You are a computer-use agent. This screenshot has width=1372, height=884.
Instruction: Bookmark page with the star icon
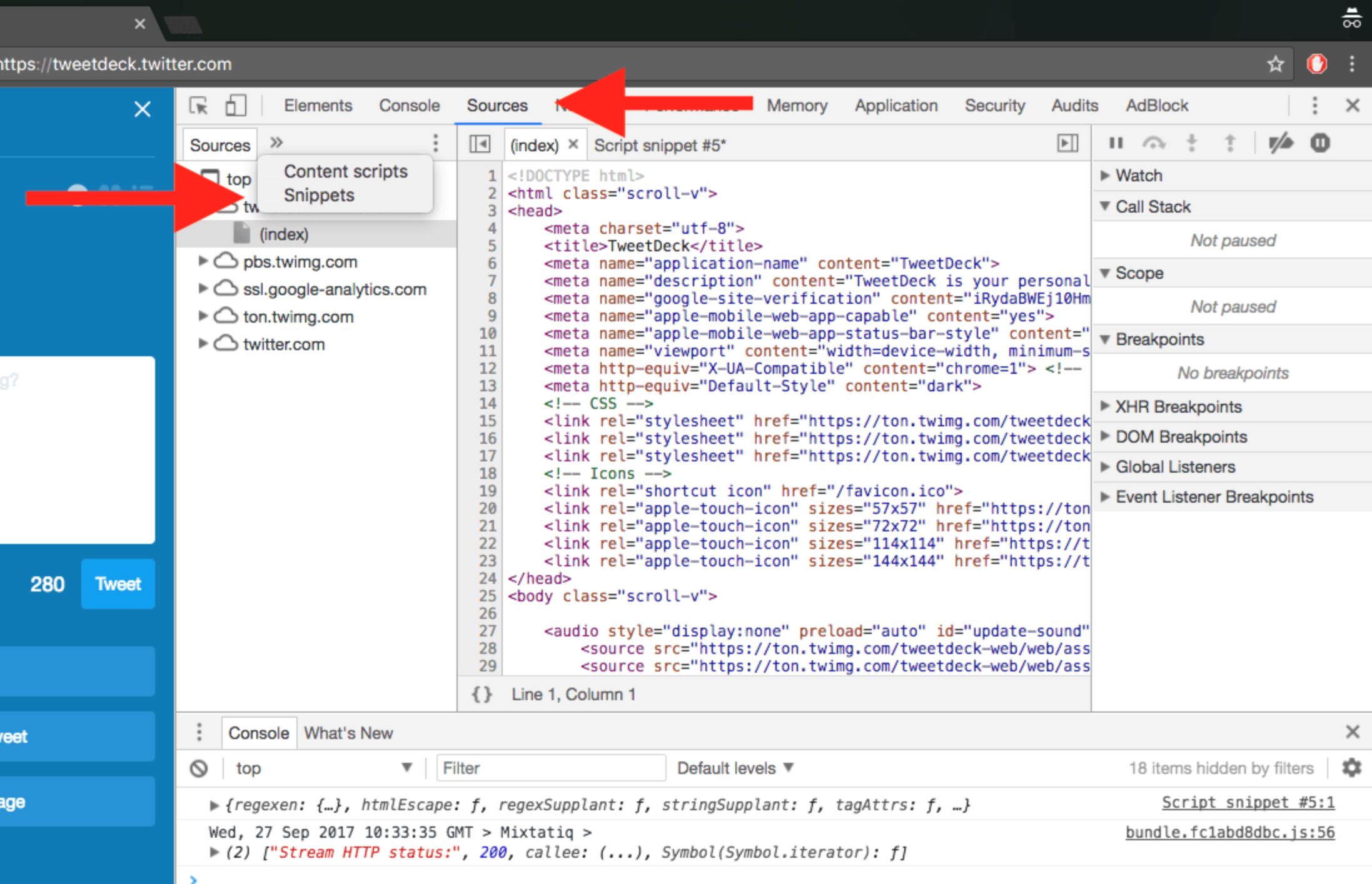coord(1275,64)
